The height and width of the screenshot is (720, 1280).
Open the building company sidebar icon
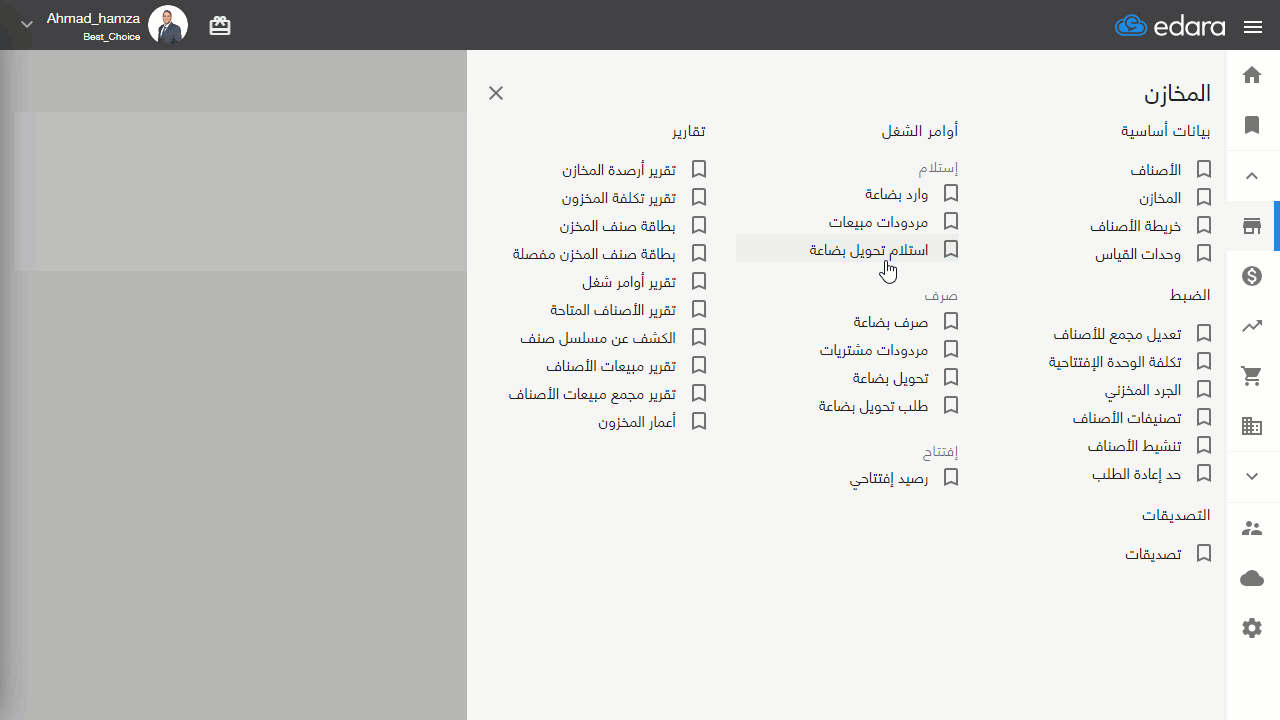click(x=1252, y=427)
